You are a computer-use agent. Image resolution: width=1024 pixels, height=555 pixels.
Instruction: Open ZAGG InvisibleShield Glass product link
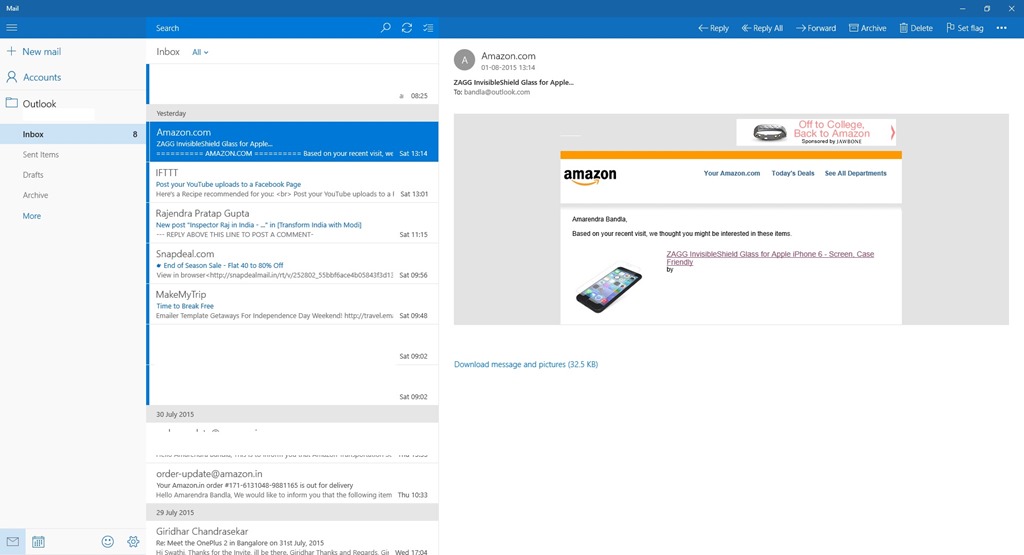tap(770, 258)
